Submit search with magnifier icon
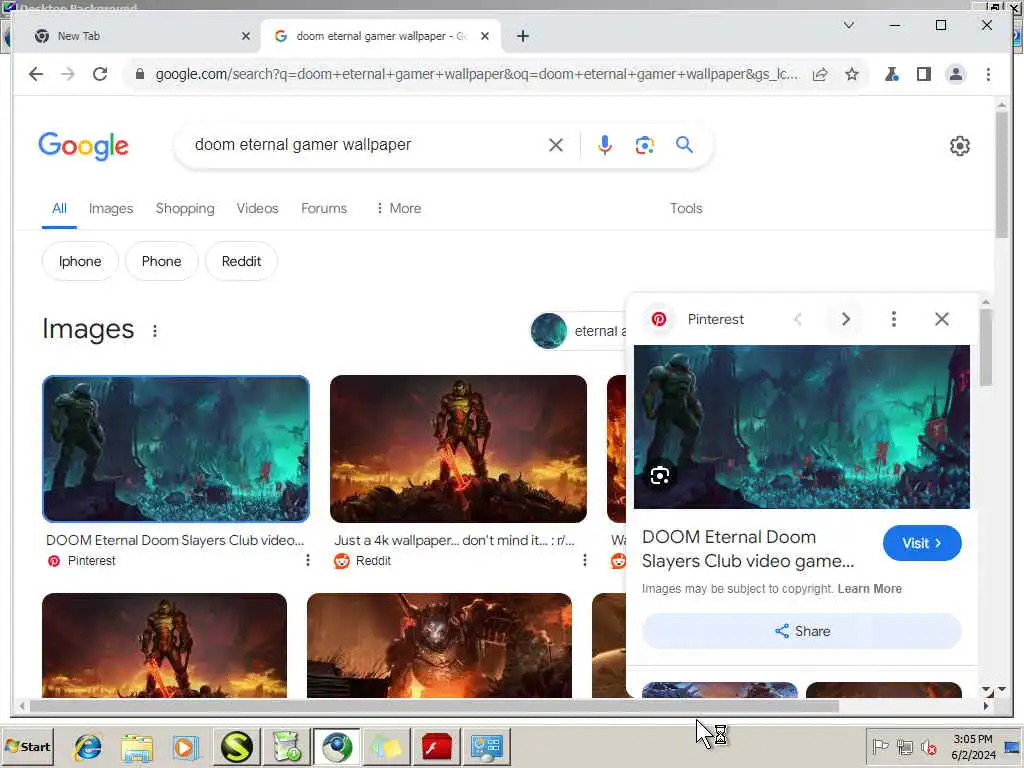Screen dimensions: 1024x768 [x=684, y=144]
